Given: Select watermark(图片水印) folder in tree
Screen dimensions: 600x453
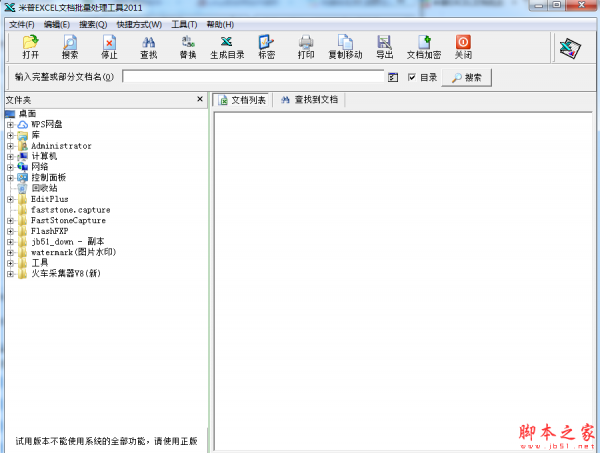Looking at the screenshot, I should pos(73,253).
